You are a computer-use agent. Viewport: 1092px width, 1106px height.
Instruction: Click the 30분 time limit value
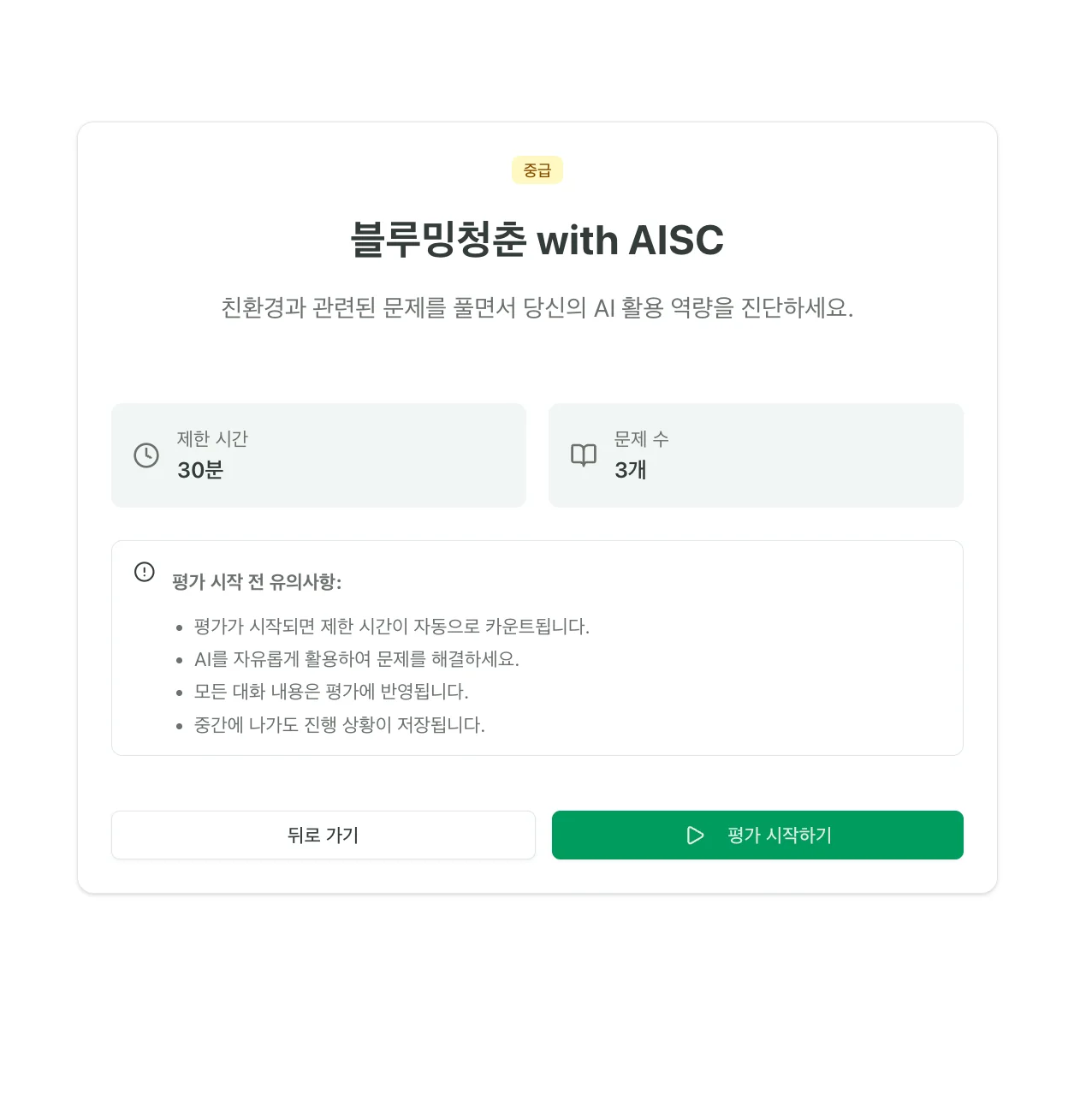click(199, 471)
